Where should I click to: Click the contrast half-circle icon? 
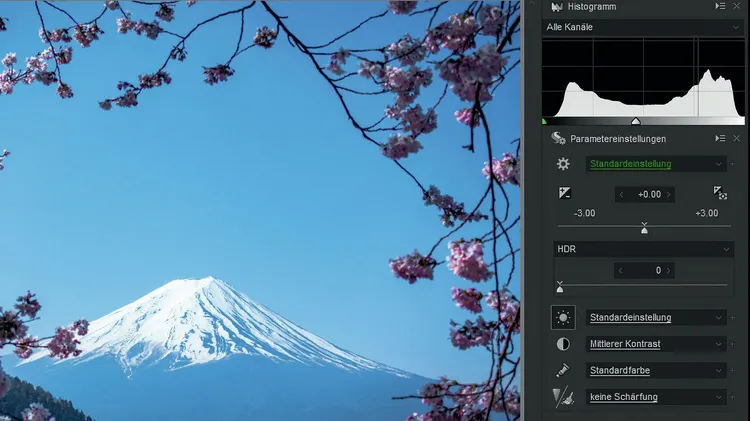563,344
